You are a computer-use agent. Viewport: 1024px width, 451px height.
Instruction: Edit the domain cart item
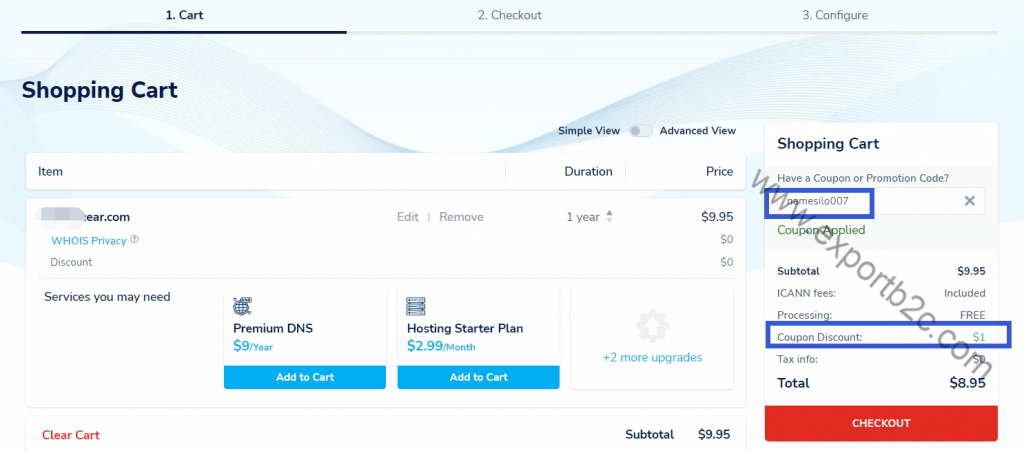point(407,217)
